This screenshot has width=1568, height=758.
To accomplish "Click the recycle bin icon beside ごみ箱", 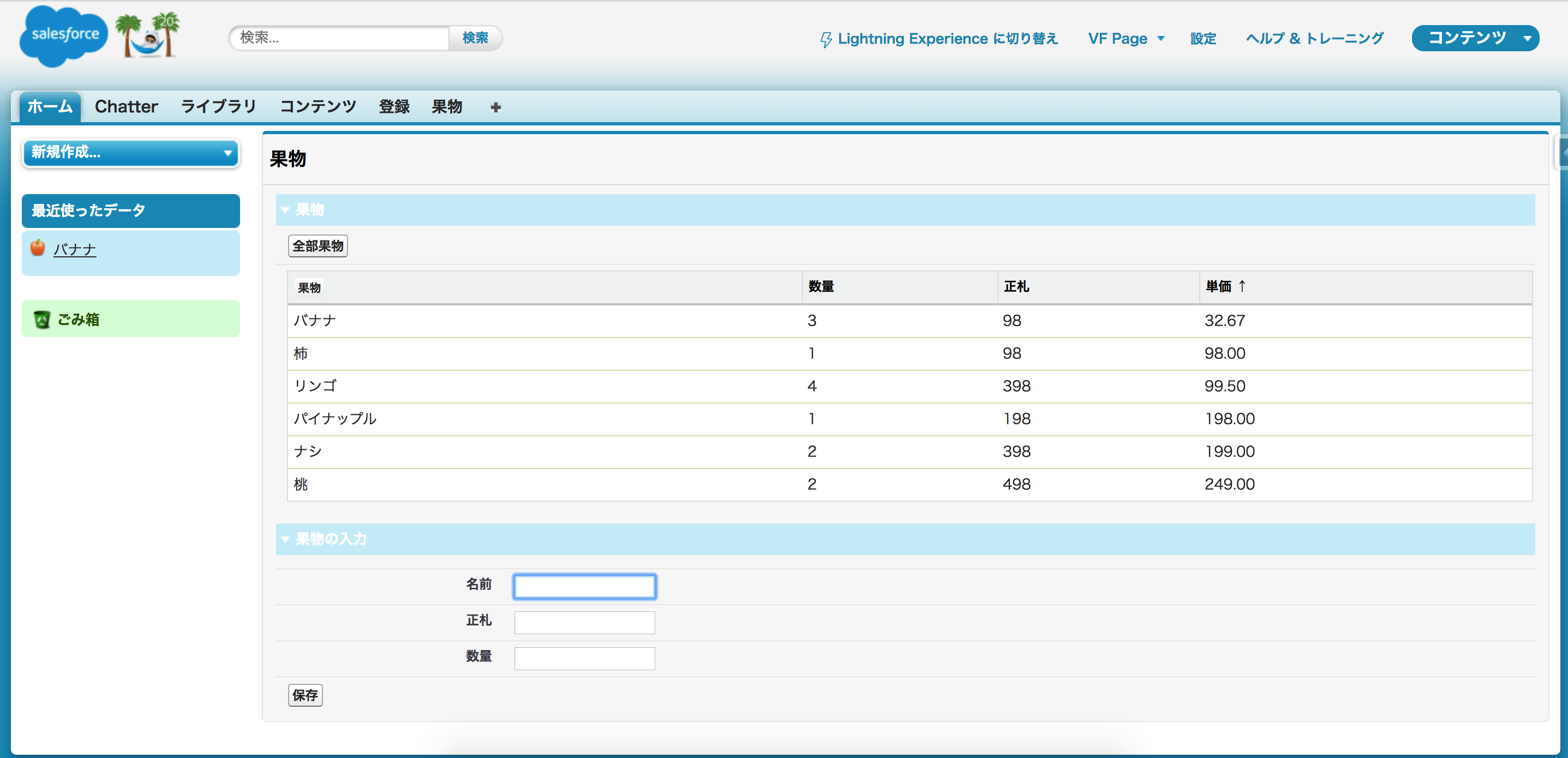I will pyautogui.click(x=42, y=320).
